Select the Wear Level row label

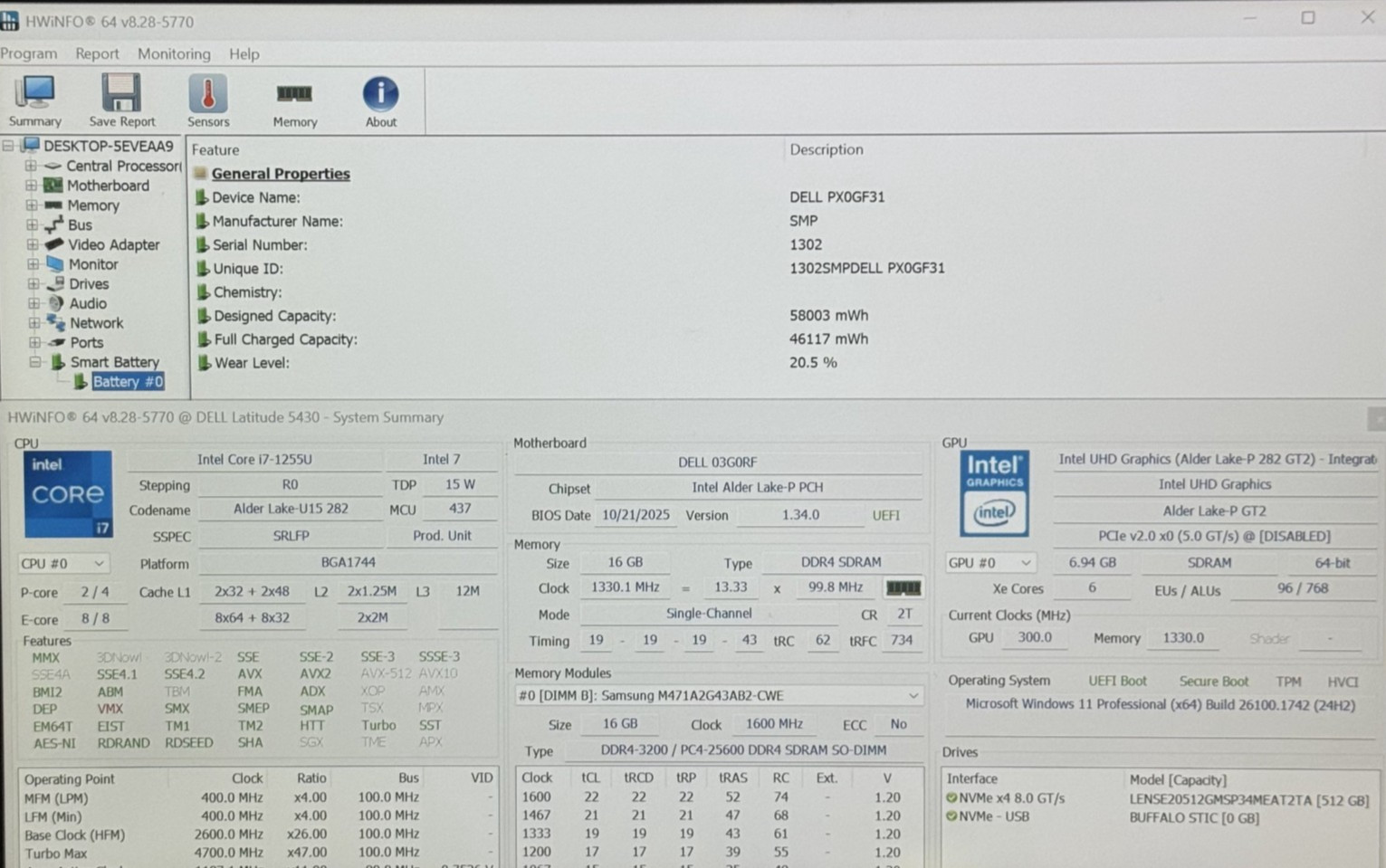point(252,363)
